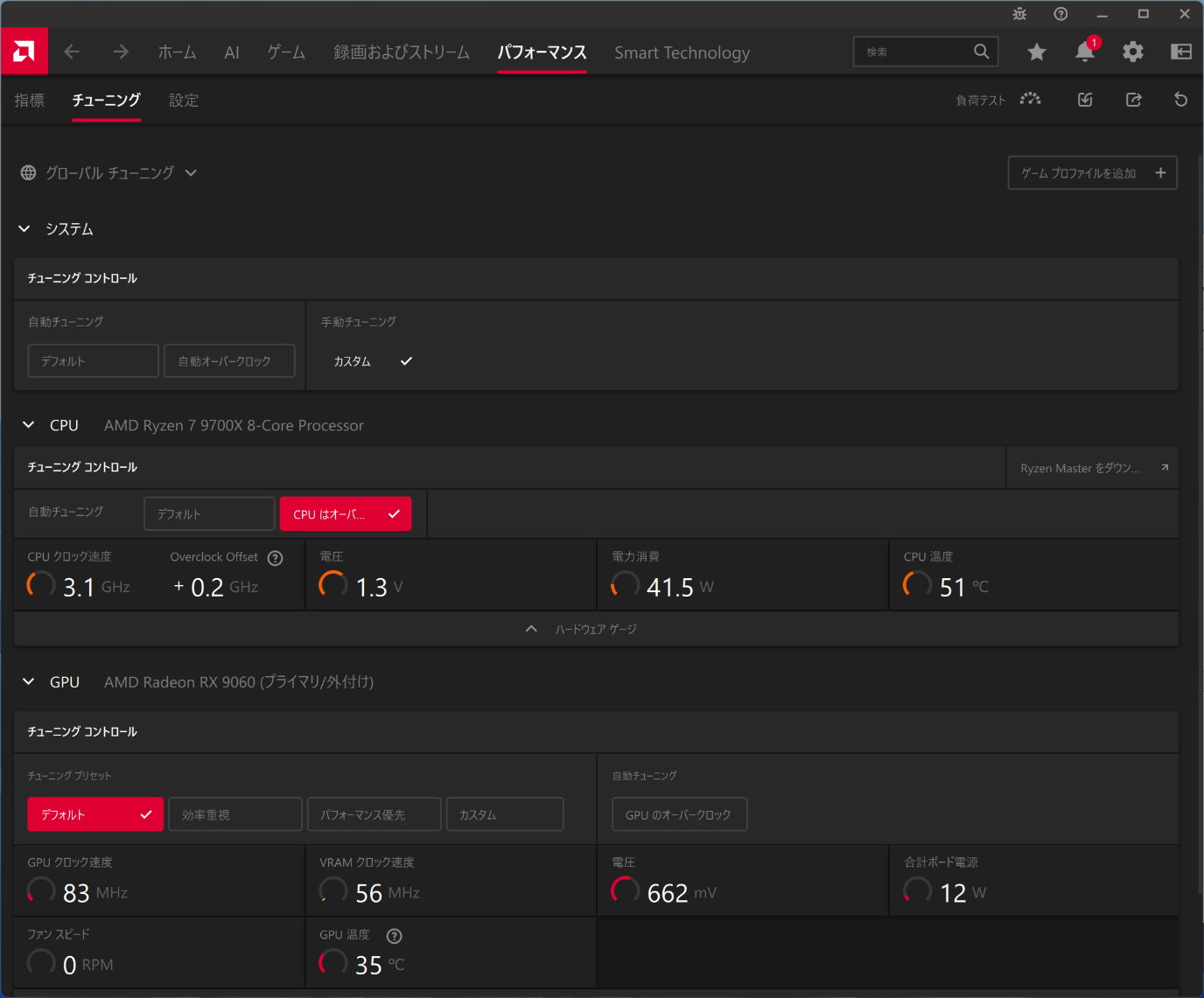1204x998 pixels.
Task: Toggle the sidebar panel icon
Action: [1181, 52]
